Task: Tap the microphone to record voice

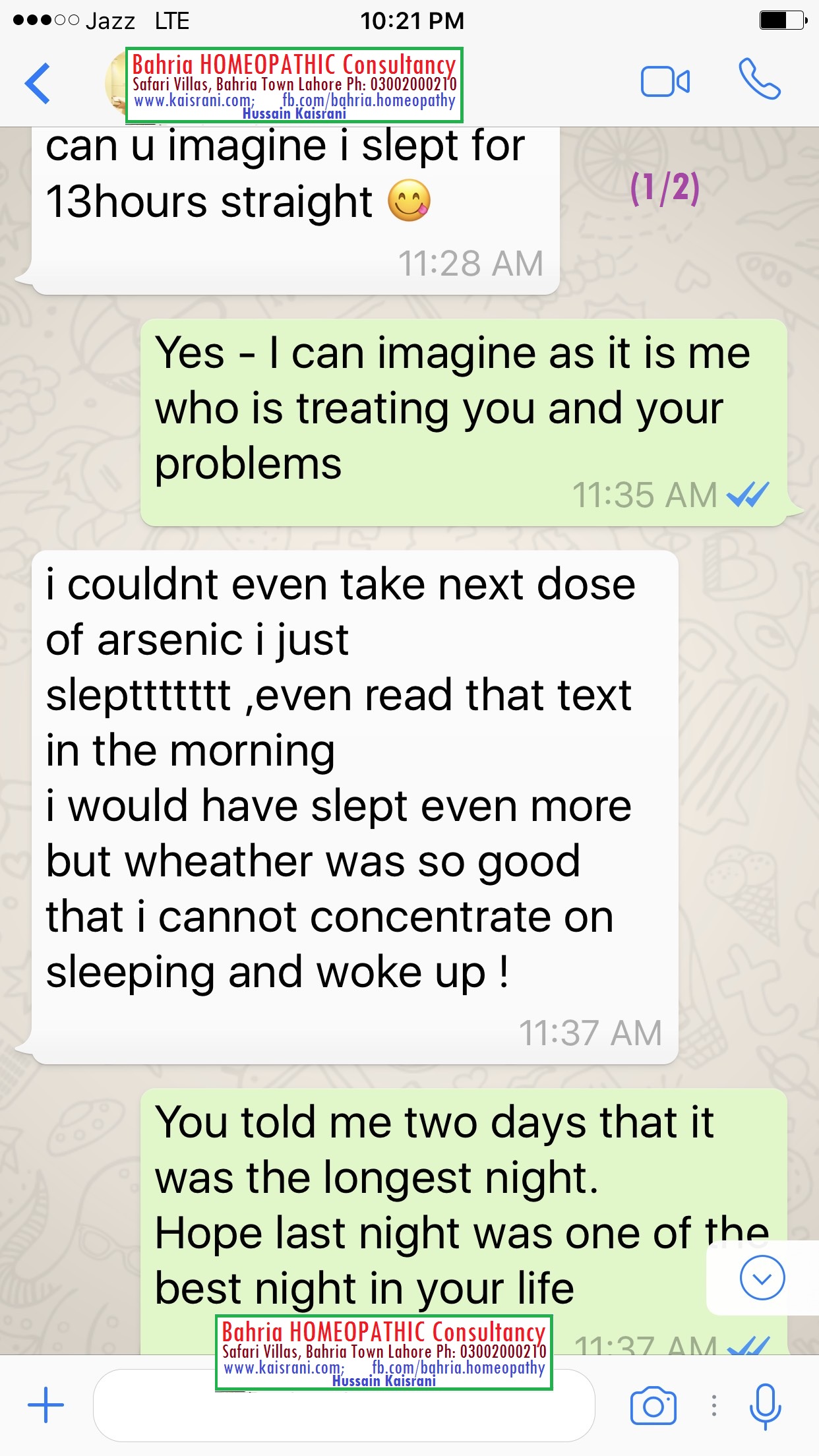Action: coord(765,1406)
